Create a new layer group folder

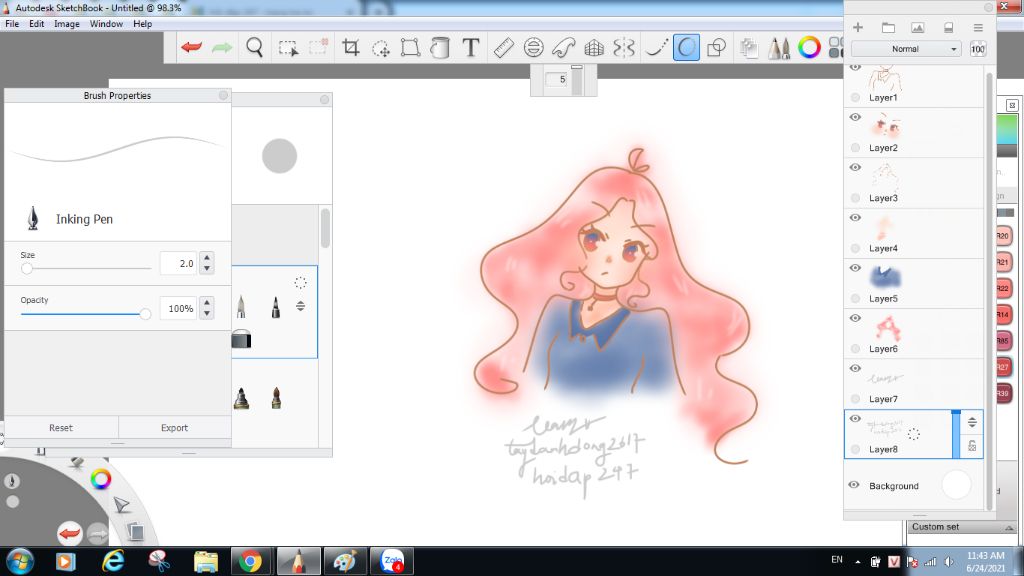pyautogui.click(x=888, y=27)
